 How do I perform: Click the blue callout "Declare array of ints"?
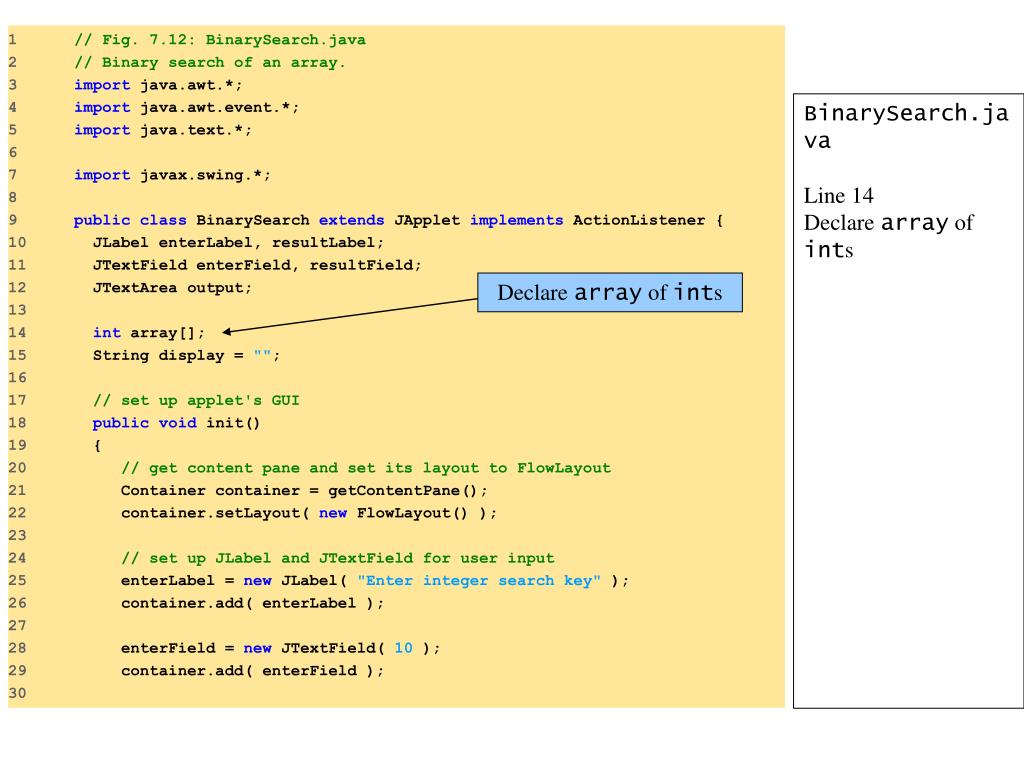pyautogui.click(x=610, y=293)
